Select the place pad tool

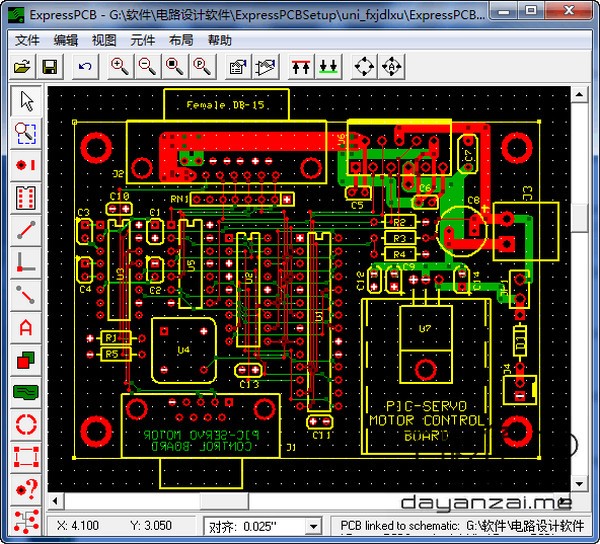[x=26, y=165]
